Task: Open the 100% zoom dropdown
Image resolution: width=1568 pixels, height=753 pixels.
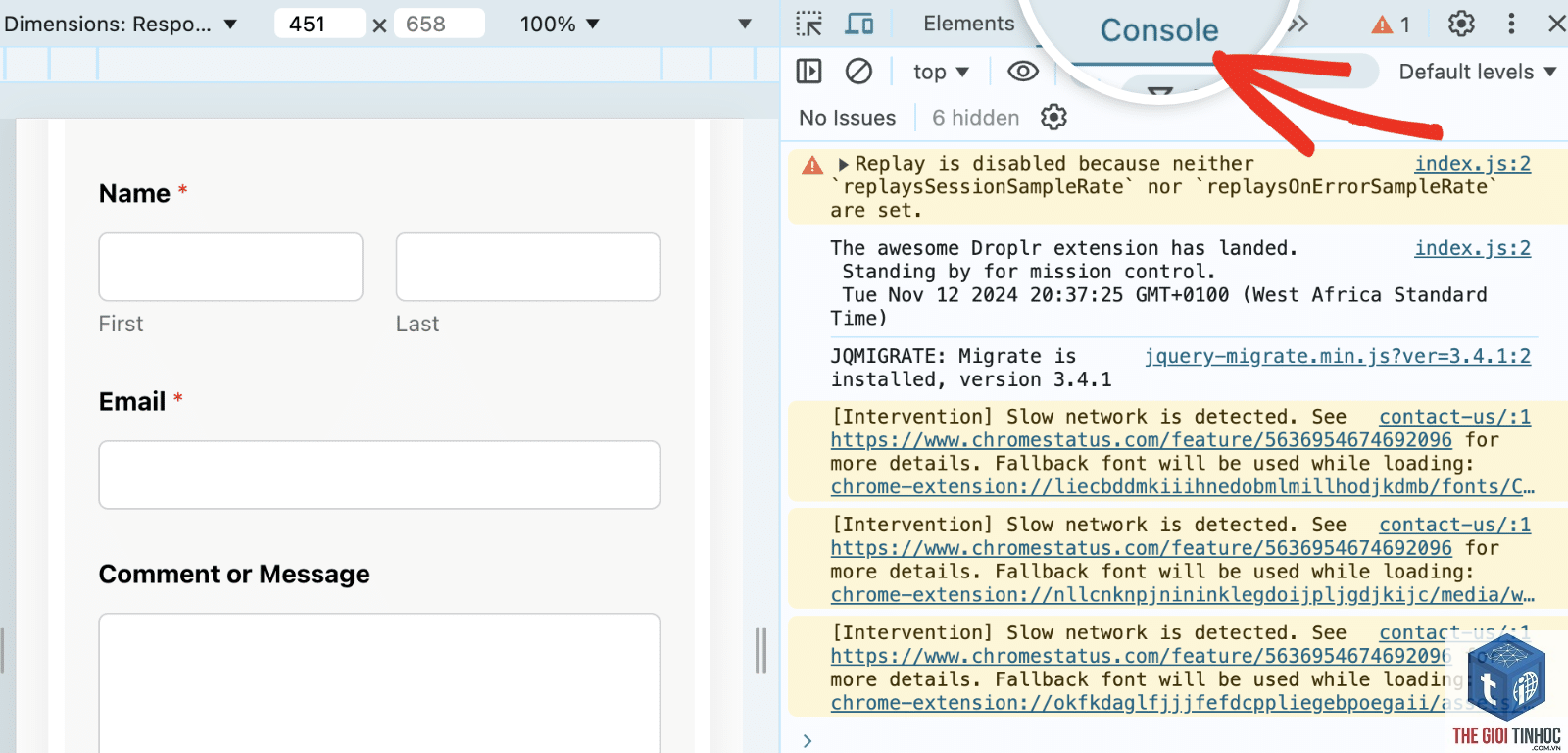Action: point(559,24)
